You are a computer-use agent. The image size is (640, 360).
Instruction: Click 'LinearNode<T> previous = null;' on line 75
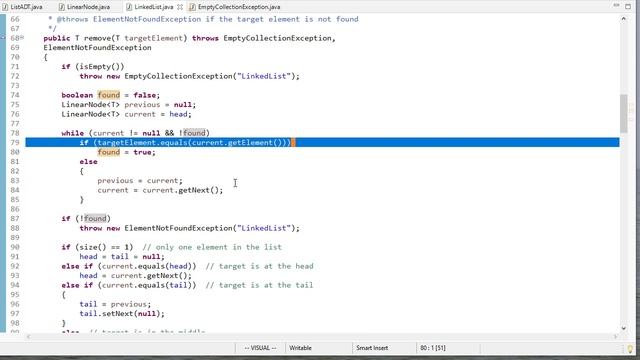[129, 104]
